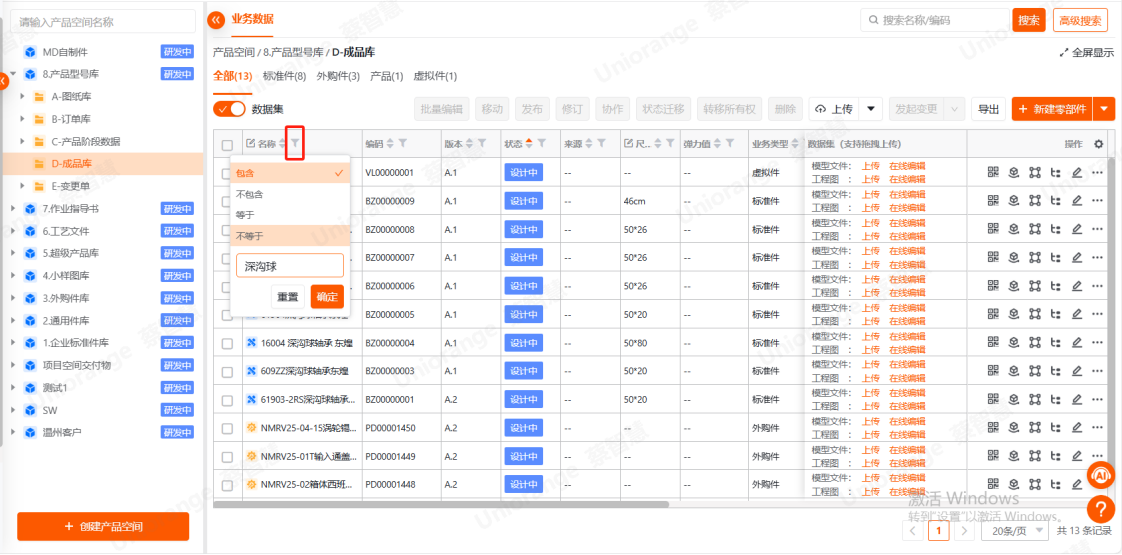Open relation graph icon for row BZ00000001
Viewport: 1122px width, 555px height.
pyautogui.click(x=1034, y=399)
